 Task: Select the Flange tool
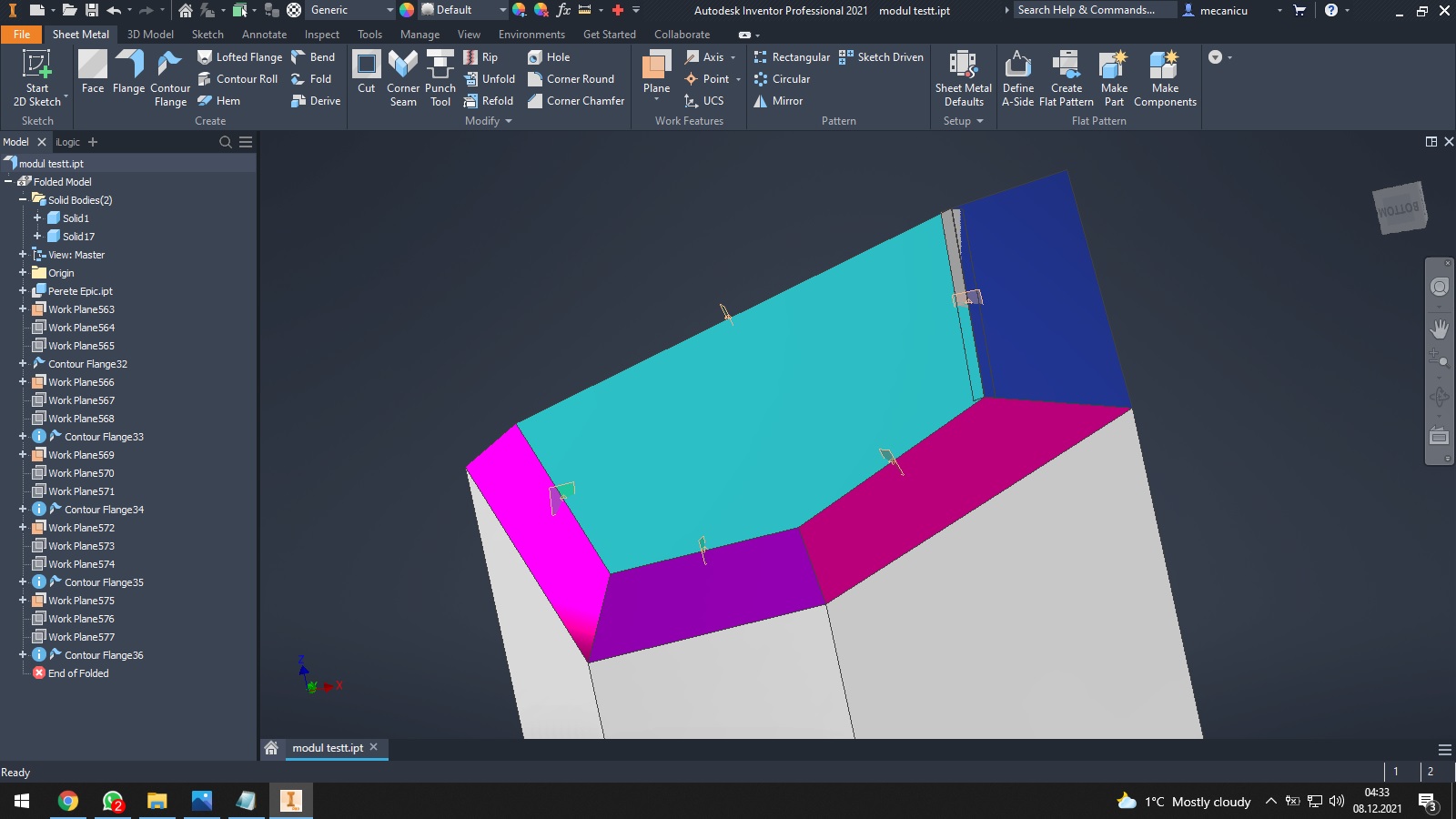pos(129,73)
